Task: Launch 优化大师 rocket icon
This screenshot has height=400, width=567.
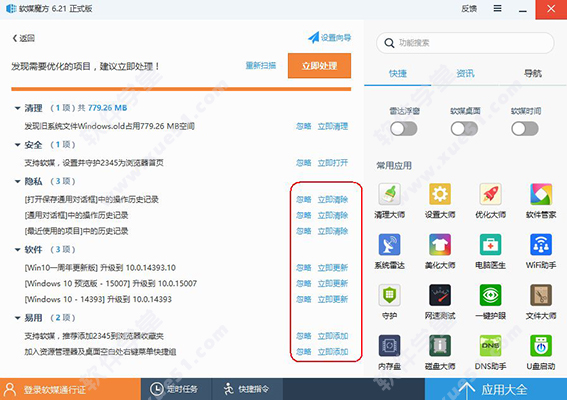Action: tap(490, 194)
